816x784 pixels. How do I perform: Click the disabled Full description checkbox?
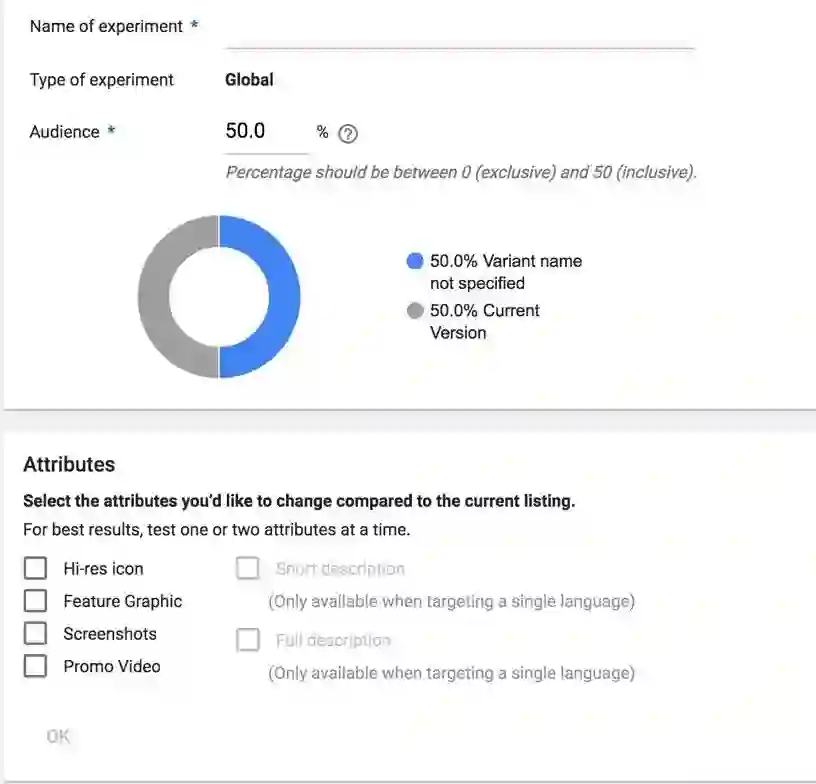(x=248, y=640)
